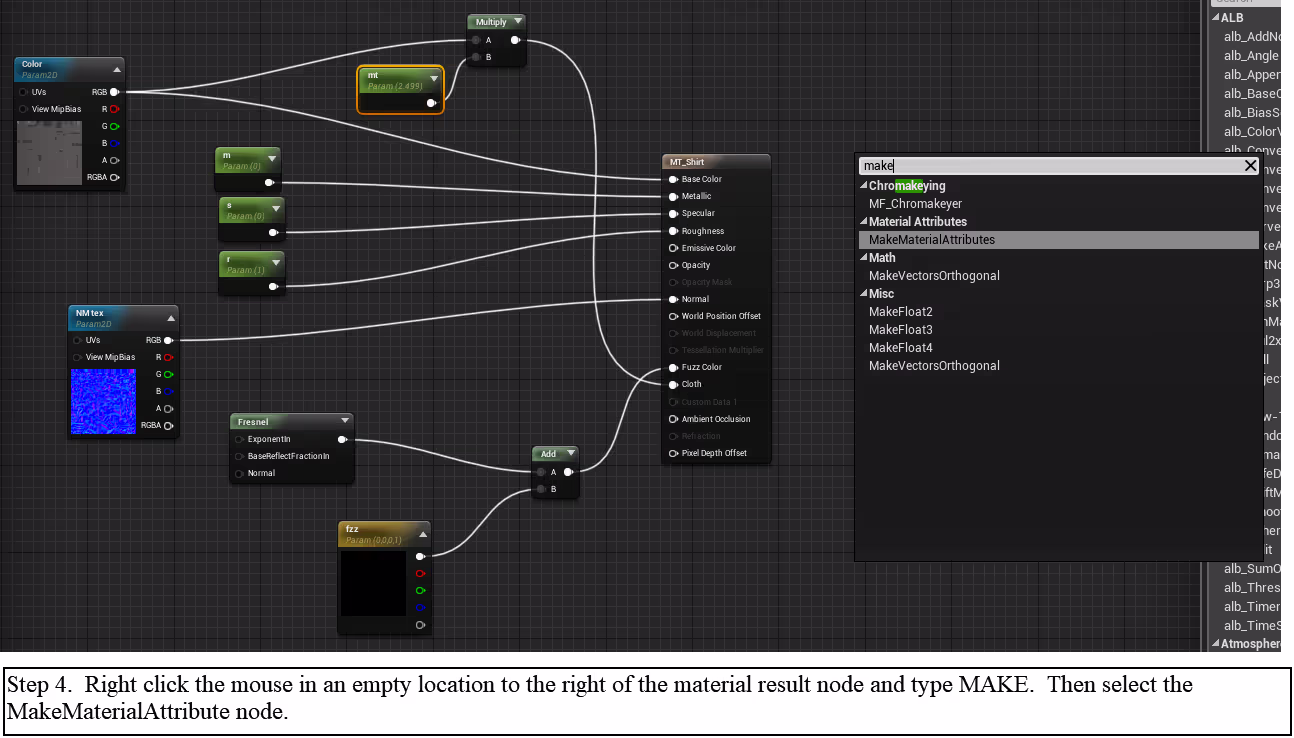Click the Multiply node A input pin
Screen dimensions: 1294x738
point(476,41)
